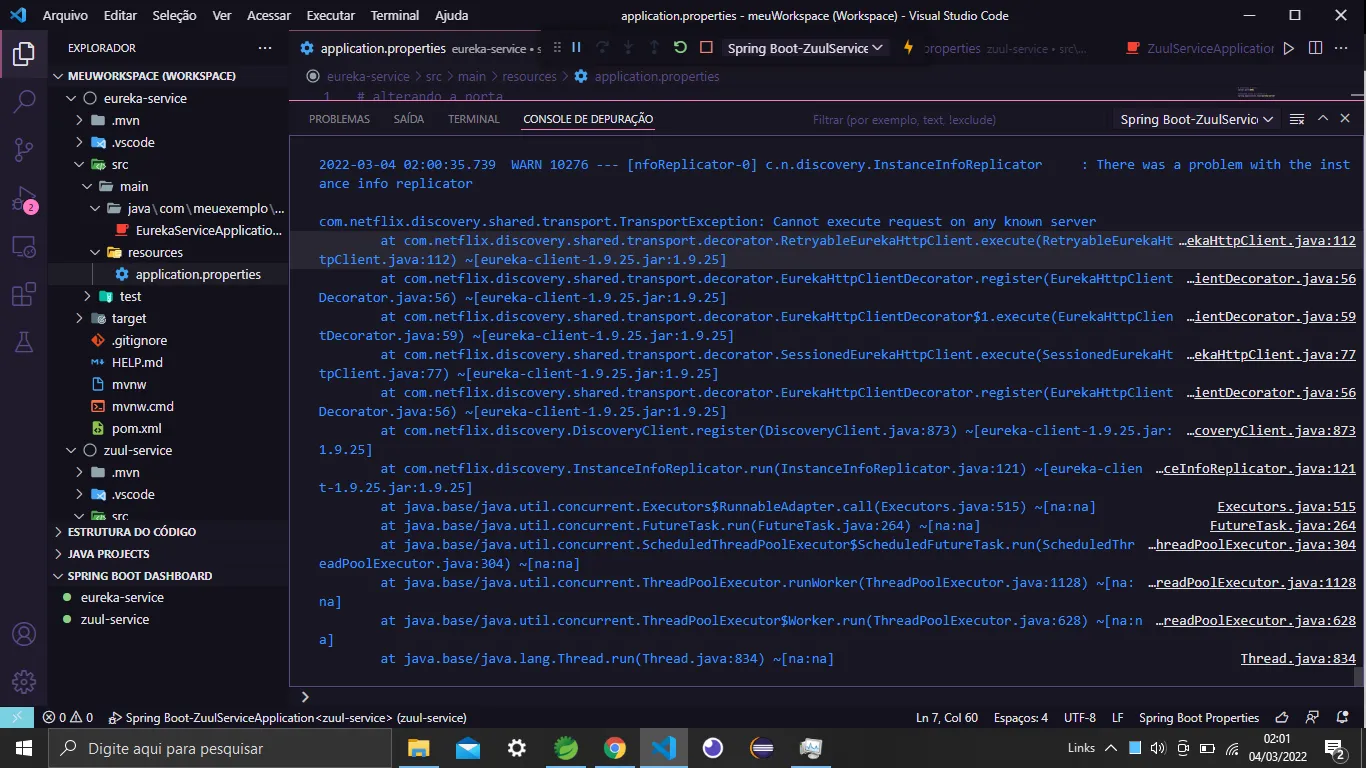Pause the debug session
Image resolution: width=1366 pixels, height=768 pixels.
(576, 48)
